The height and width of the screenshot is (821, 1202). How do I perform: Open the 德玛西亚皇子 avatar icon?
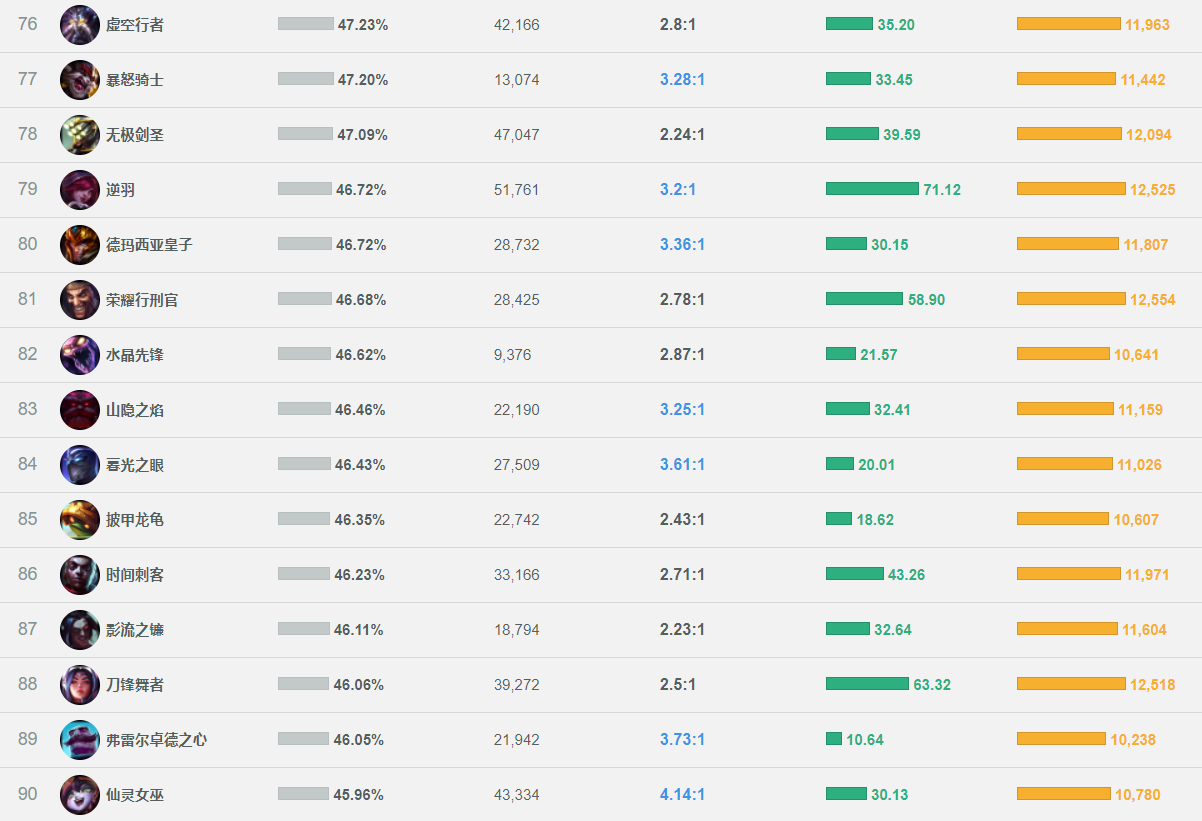pyautogui.click(x=80, y=245)
